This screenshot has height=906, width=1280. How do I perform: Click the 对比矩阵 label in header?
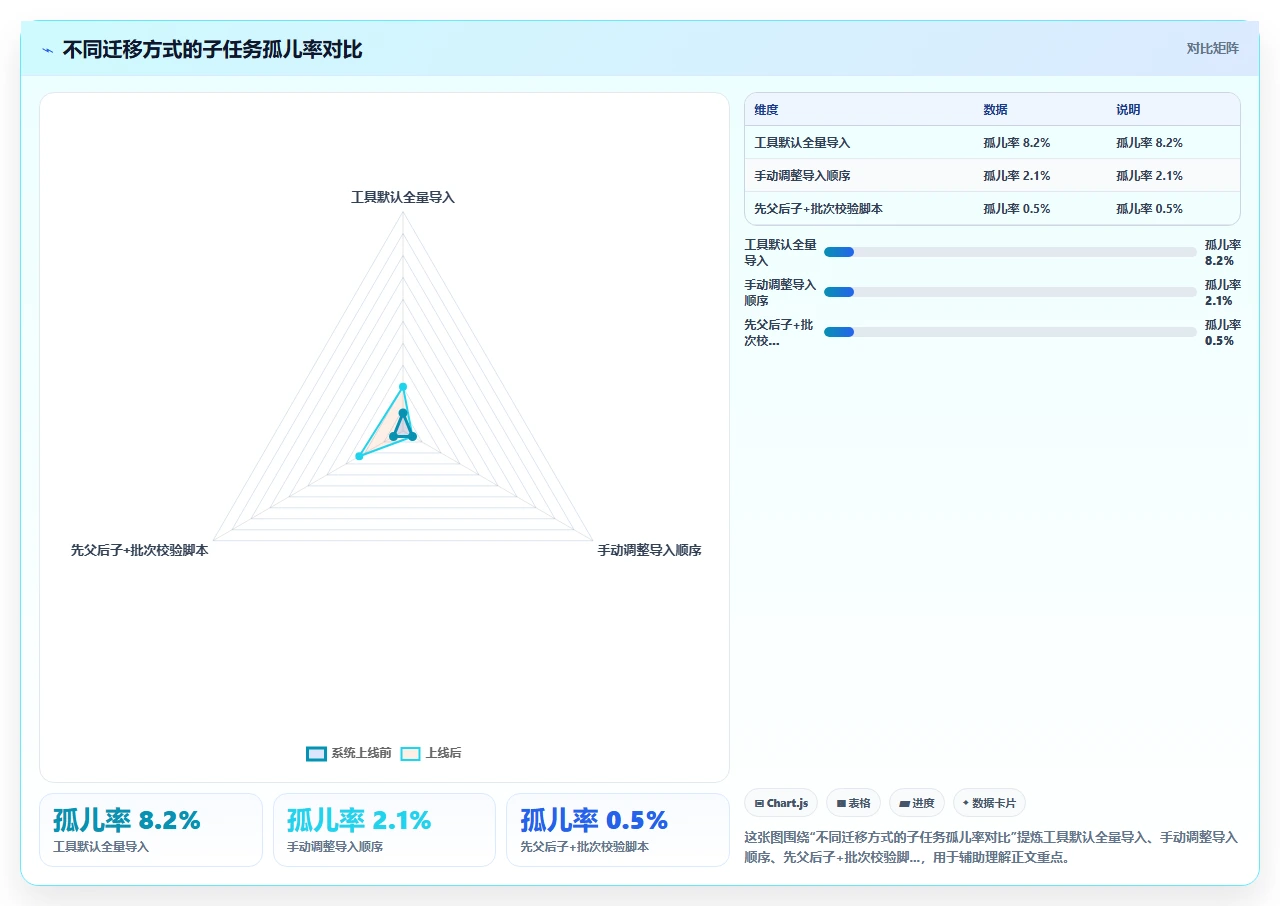pyautogui.click(x=1212, y=48)
